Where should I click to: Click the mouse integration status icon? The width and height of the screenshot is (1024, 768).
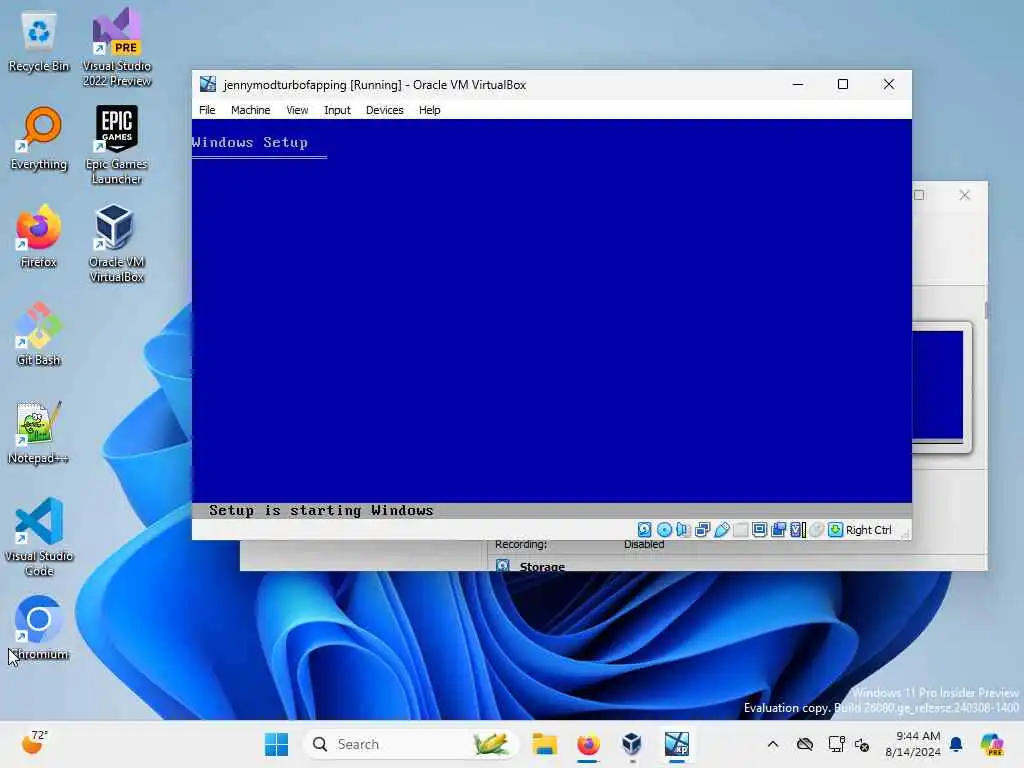(x=816, y=530)
